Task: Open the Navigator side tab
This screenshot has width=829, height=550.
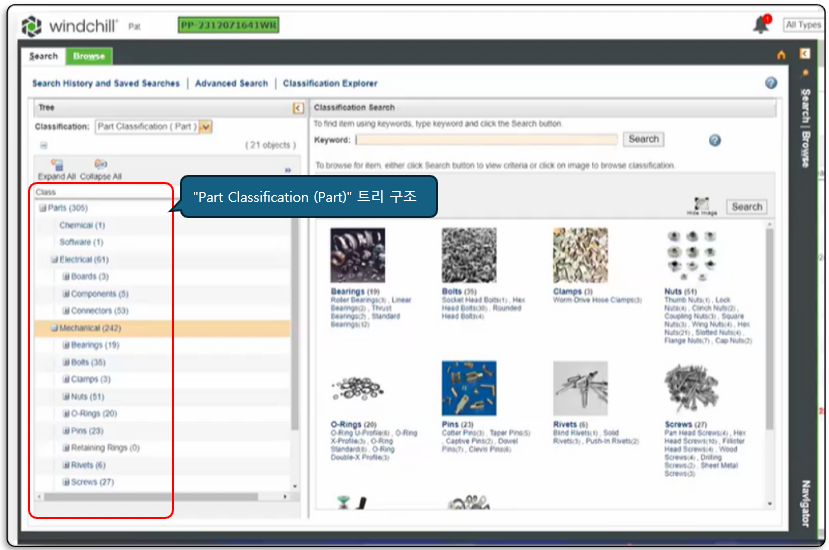Action: pyautogui.click(x=805, y=503)
